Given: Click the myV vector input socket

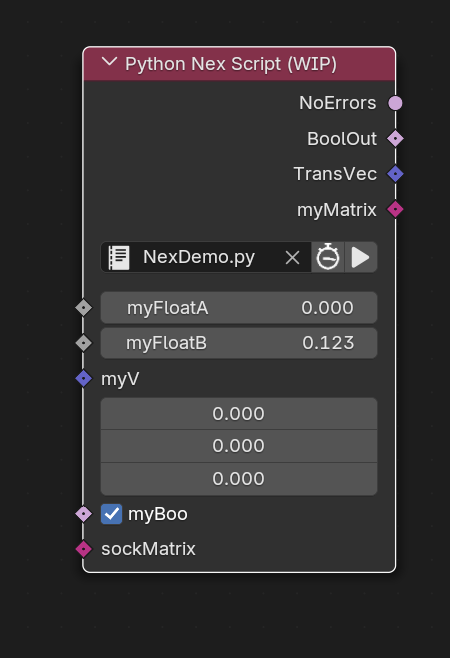Looking at the screenshot, I should (84, 378).
